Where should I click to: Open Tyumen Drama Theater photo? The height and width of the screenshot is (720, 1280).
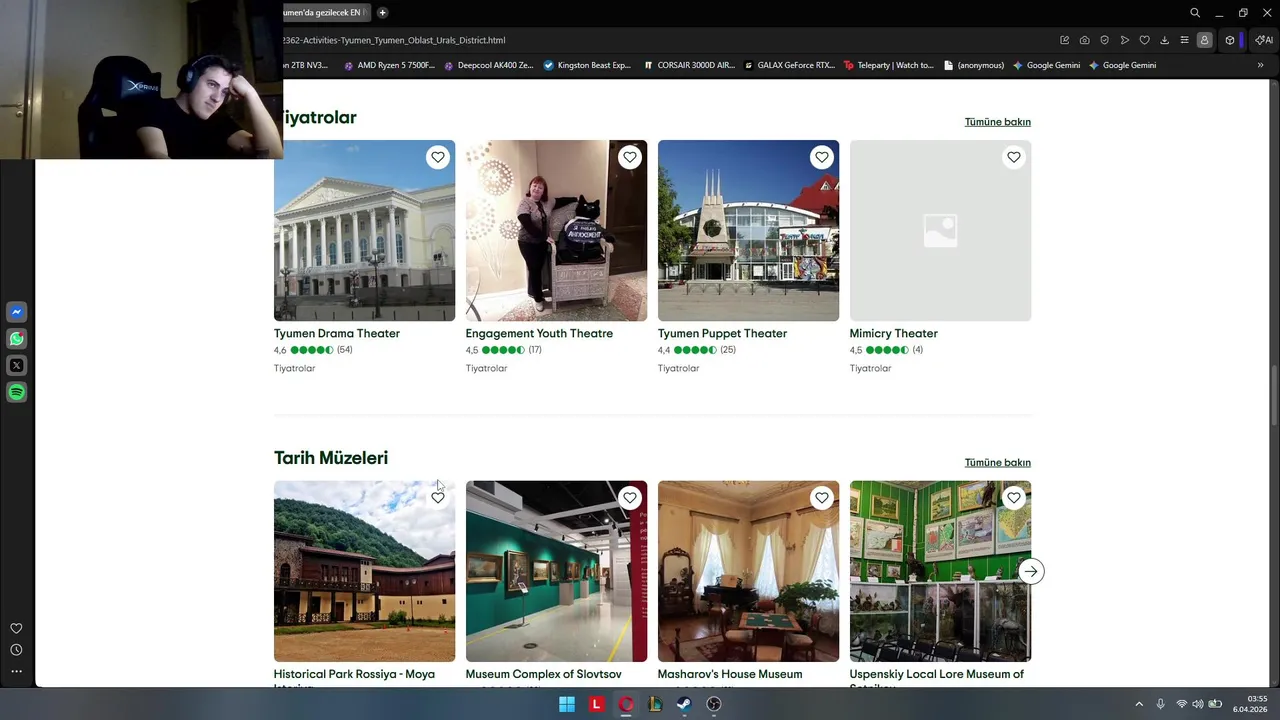point(364,231)
